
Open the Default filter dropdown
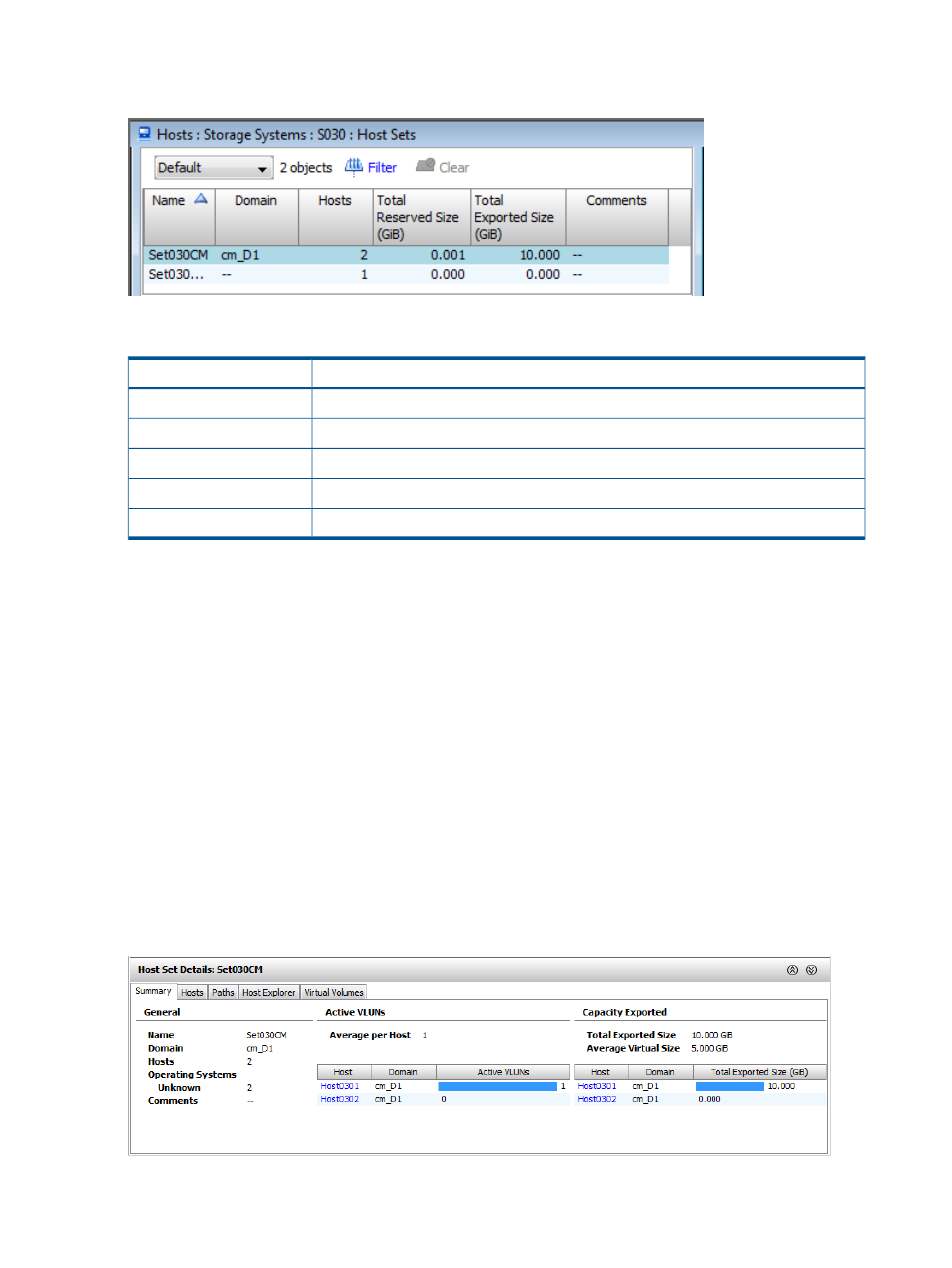[214, 168]
